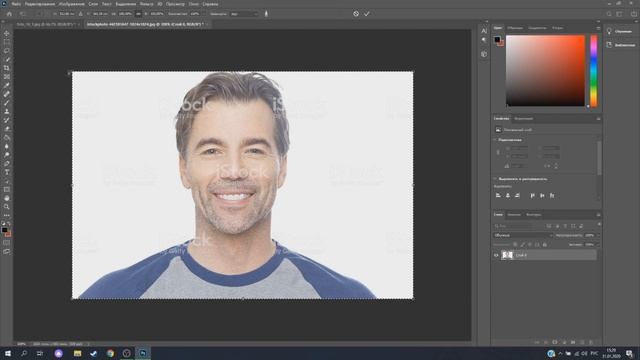
Task: Open the status bar info arrow
Action: (x=88, y=344)
